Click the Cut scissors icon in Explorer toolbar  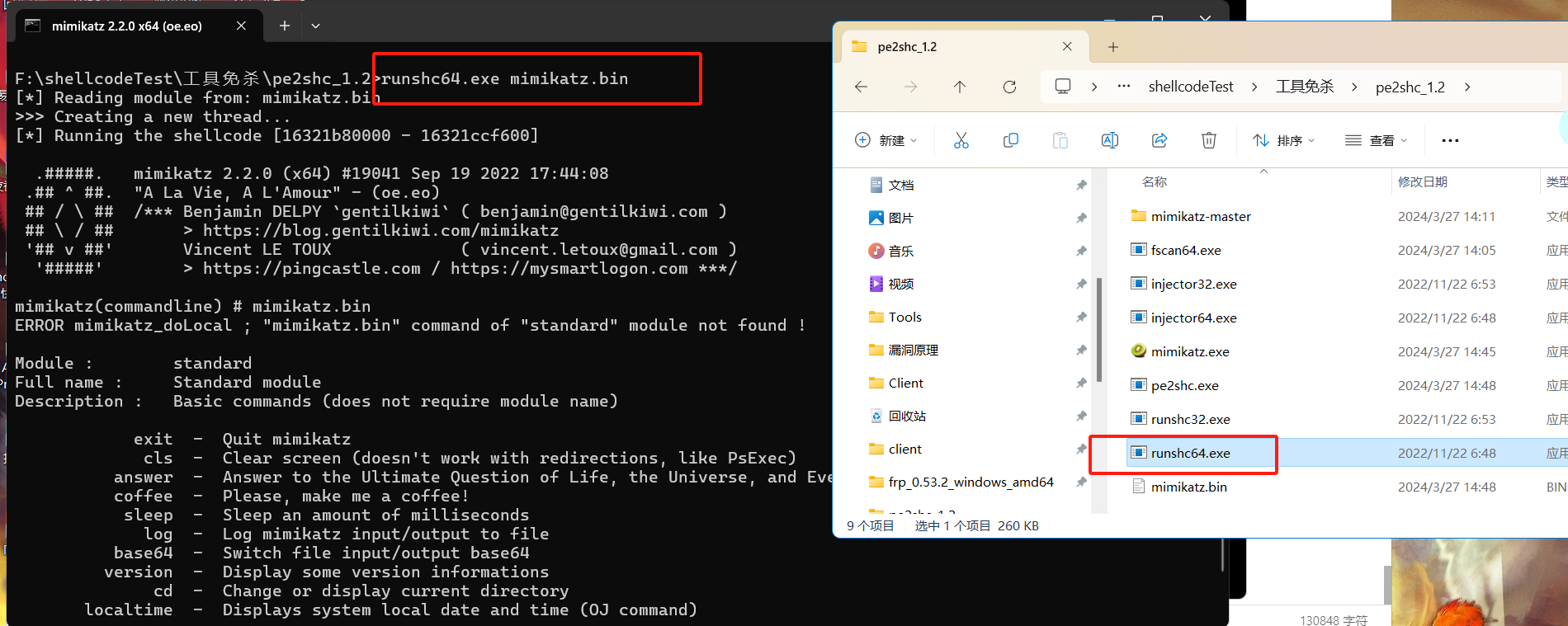tap(961, 140)
